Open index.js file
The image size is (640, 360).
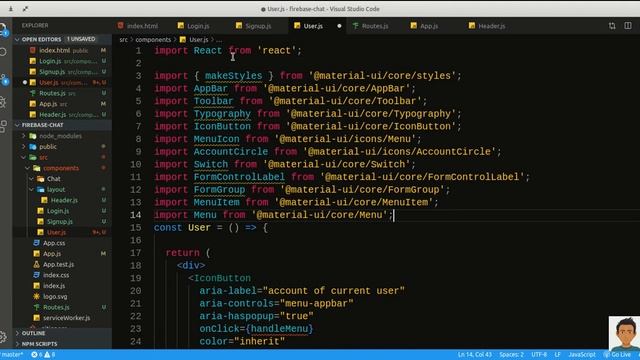coord(54,286)
